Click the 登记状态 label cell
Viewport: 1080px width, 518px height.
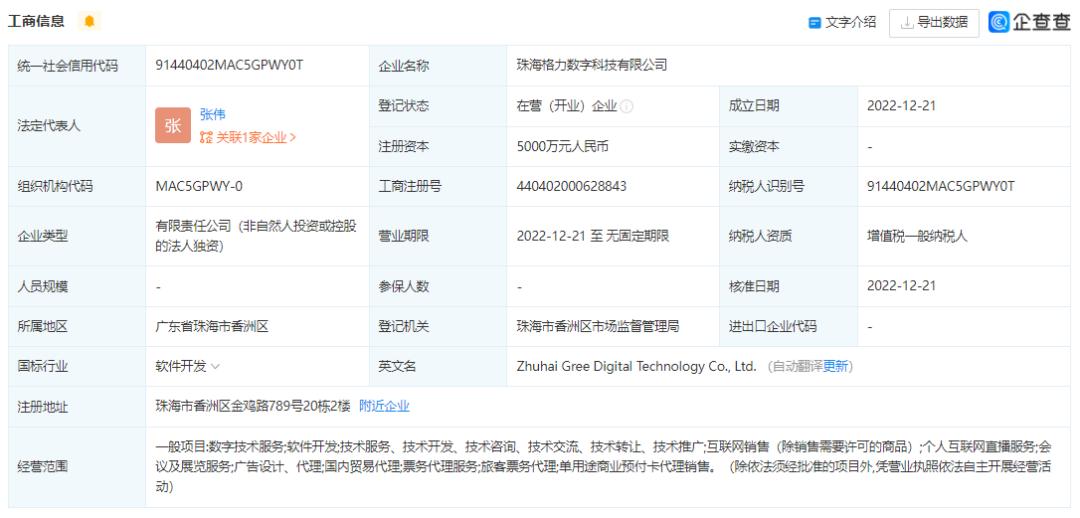[x=438, y=106]
